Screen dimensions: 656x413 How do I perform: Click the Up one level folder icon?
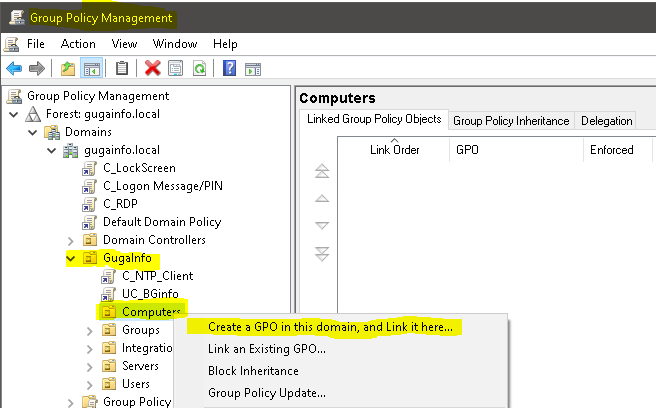(x=68, y=68)
